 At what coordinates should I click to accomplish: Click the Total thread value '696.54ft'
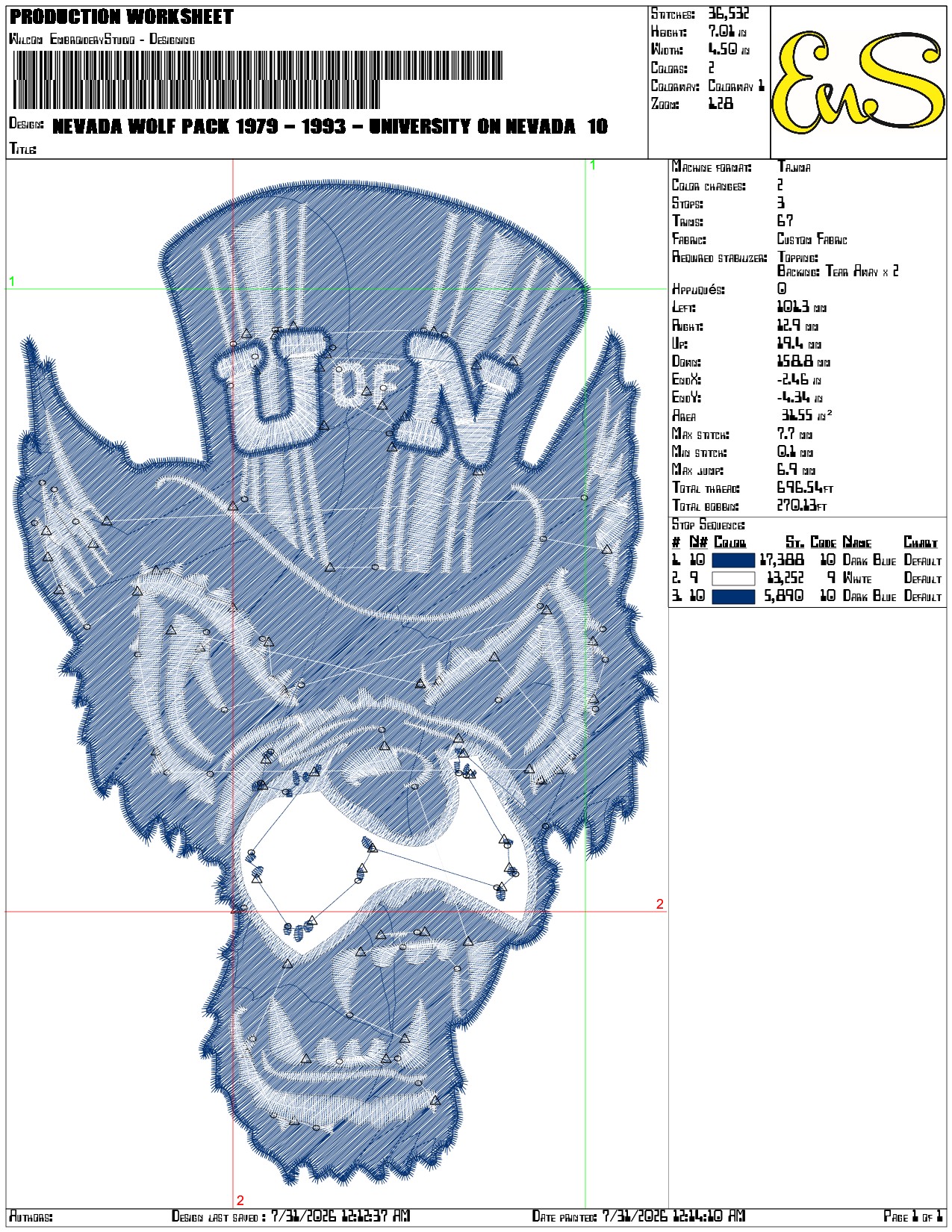tap(805, 488)
